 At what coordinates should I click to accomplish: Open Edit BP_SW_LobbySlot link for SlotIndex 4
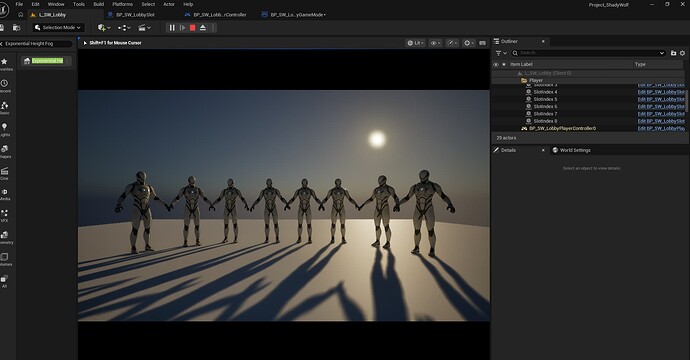(661, 92)
